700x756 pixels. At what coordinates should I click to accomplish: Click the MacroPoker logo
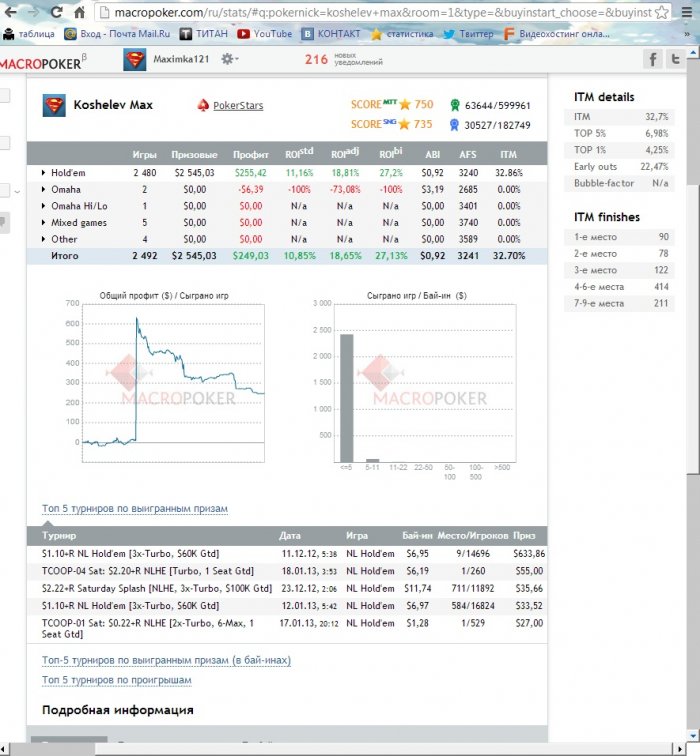43,62
